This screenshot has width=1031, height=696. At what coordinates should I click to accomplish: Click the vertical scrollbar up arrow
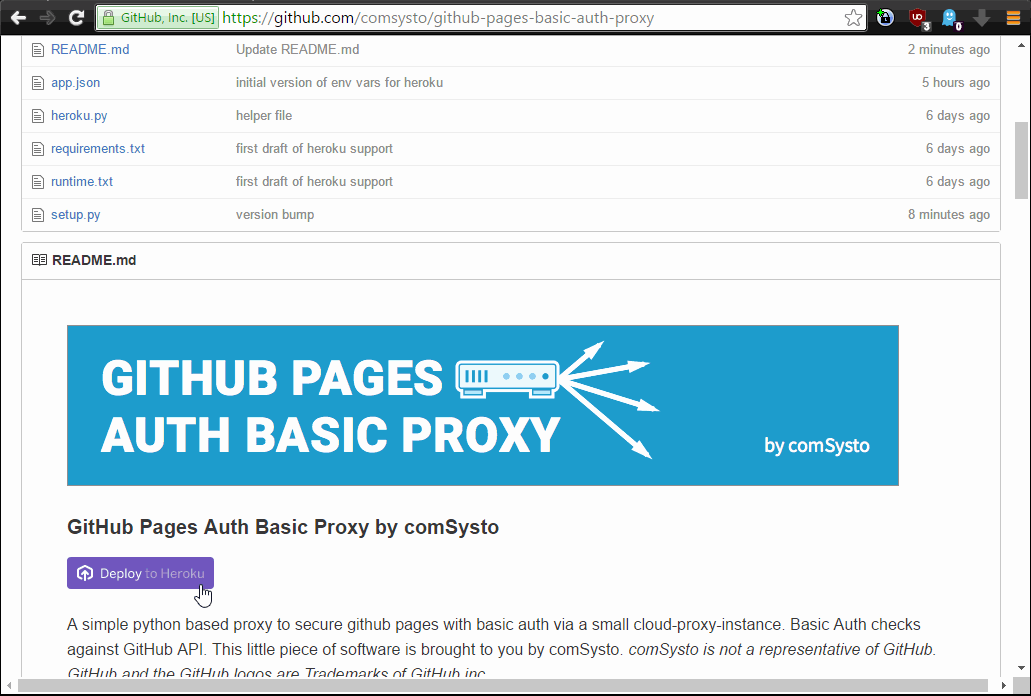click(x=1021, y=45)
